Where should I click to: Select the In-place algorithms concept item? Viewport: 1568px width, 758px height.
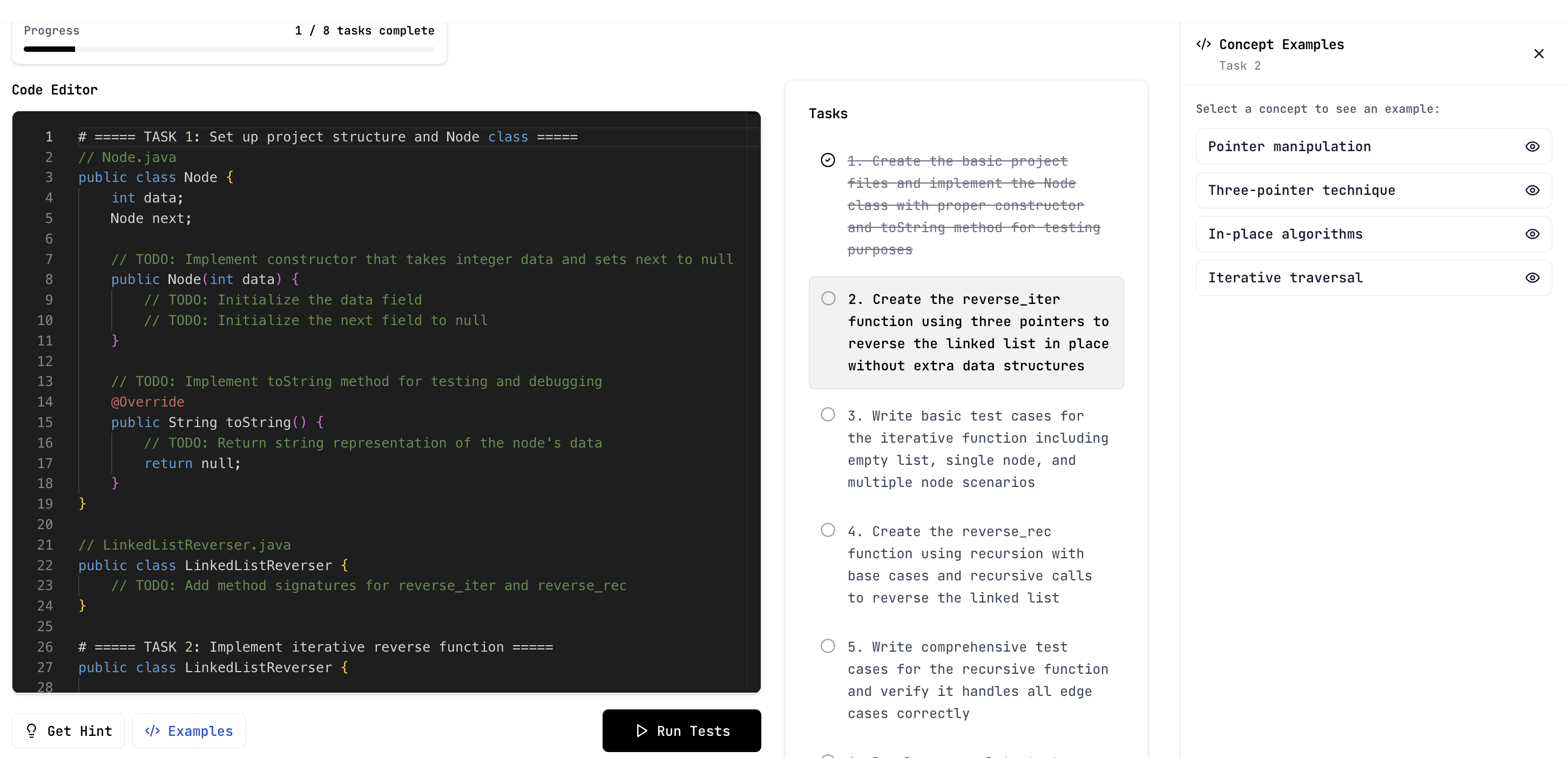[1285, 234]
